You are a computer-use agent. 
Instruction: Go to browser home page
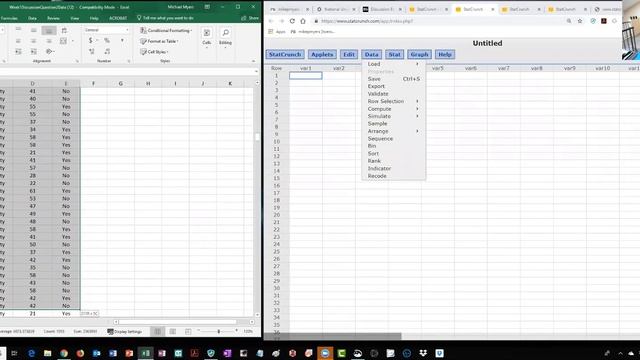pos(303,21)
